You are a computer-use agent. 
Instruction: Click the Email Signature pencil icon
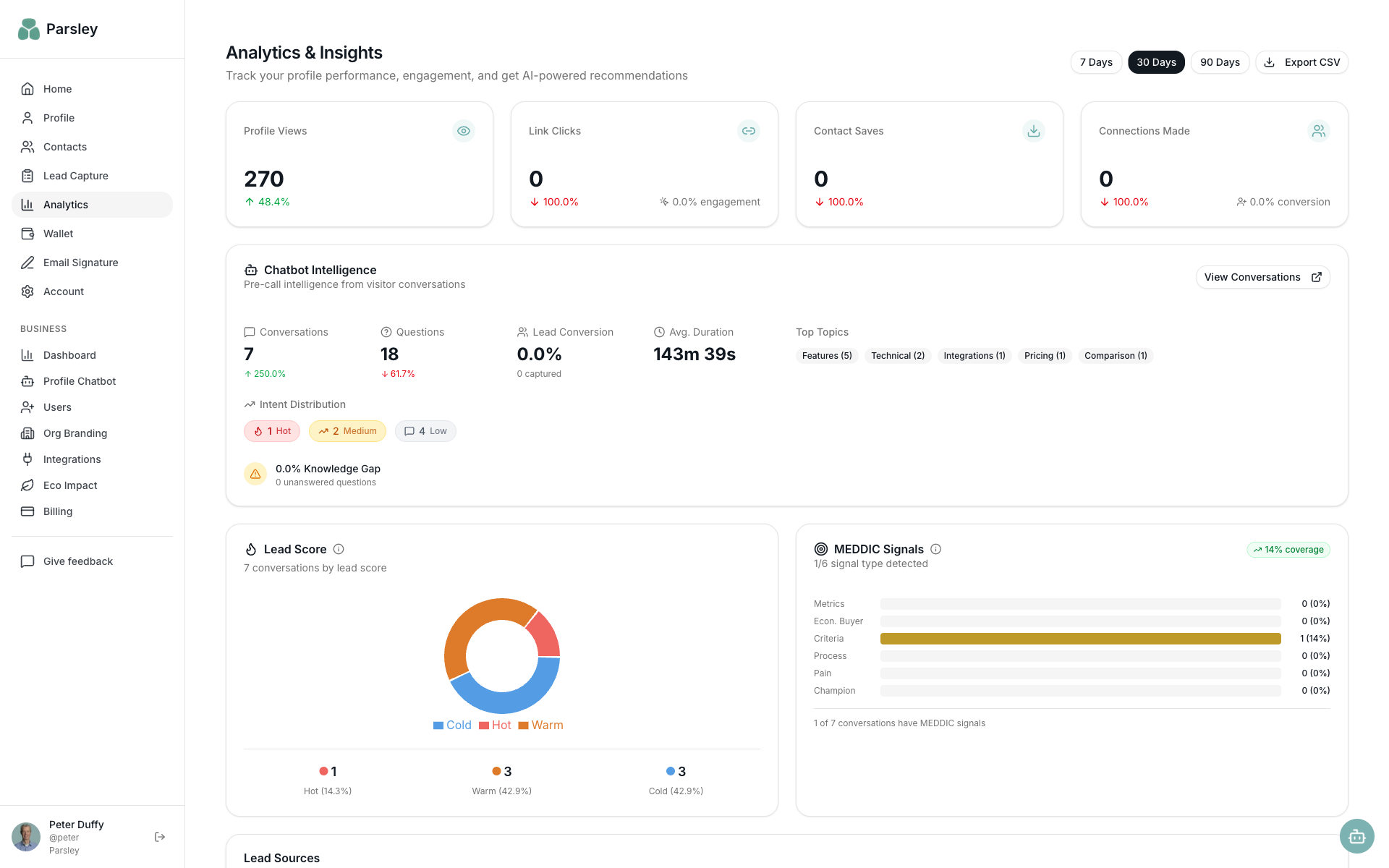coord(27,263)
